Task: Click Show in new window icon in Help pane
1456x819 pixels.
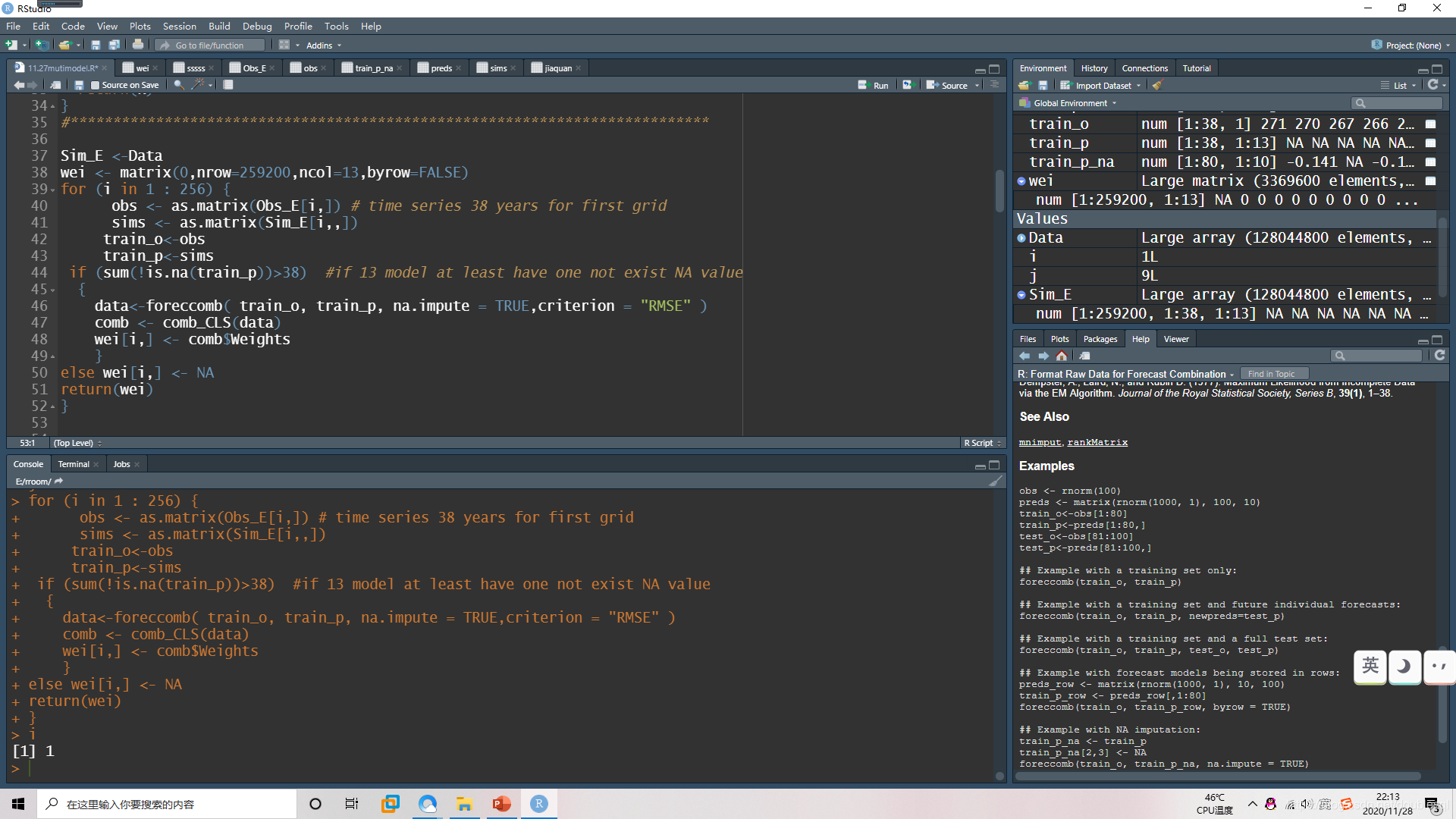Action: (1085, 356)
